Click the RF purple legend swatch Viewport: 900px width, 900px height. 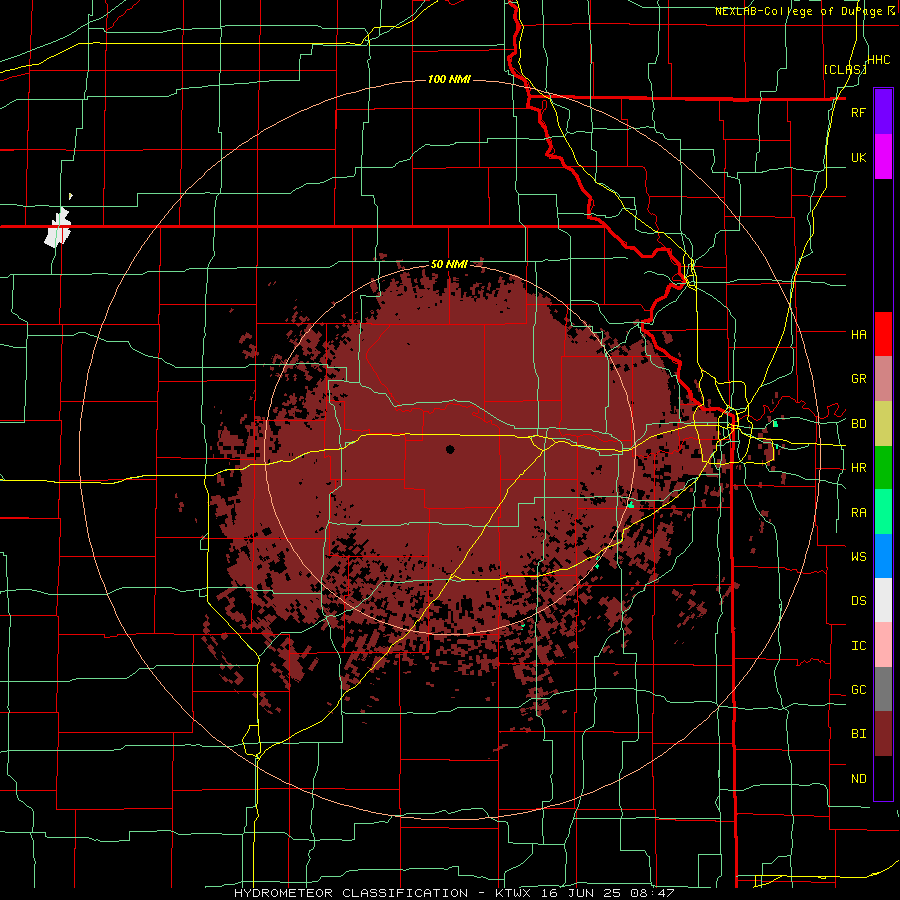pyautogui.click(x=883, y=112)
